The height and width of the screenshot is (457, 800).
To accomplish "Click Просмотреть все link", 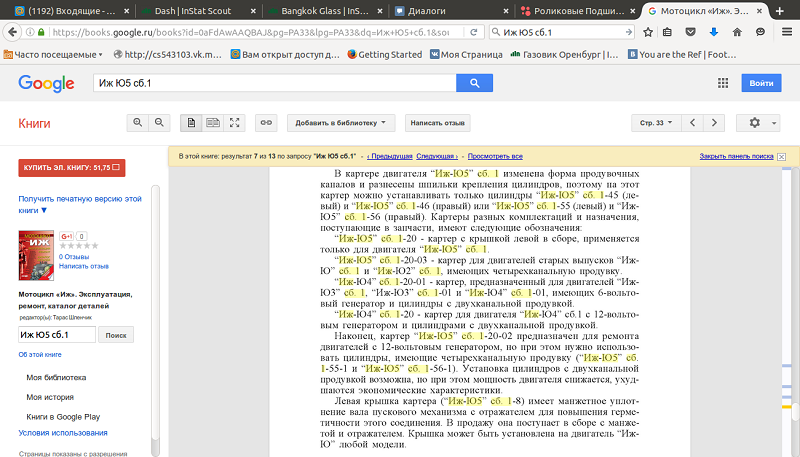I will pos(495,157).
